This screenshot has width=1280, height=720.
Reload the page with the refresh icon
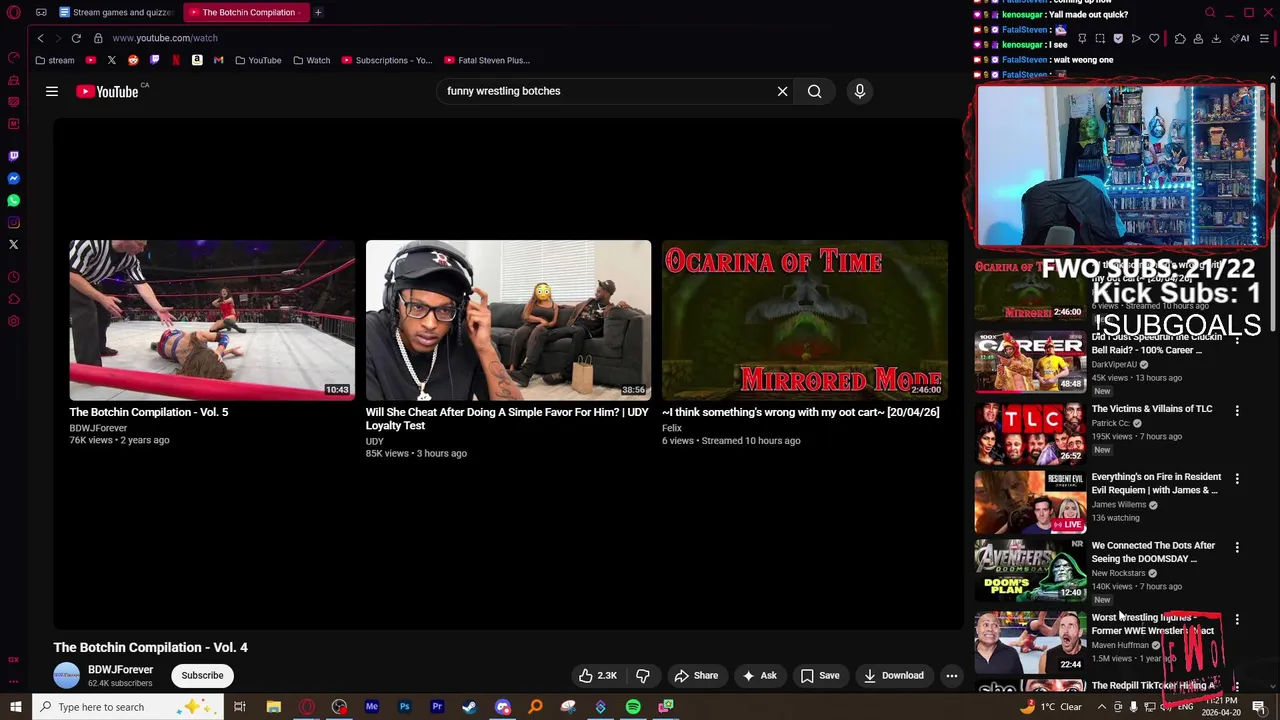click(76, 38)
